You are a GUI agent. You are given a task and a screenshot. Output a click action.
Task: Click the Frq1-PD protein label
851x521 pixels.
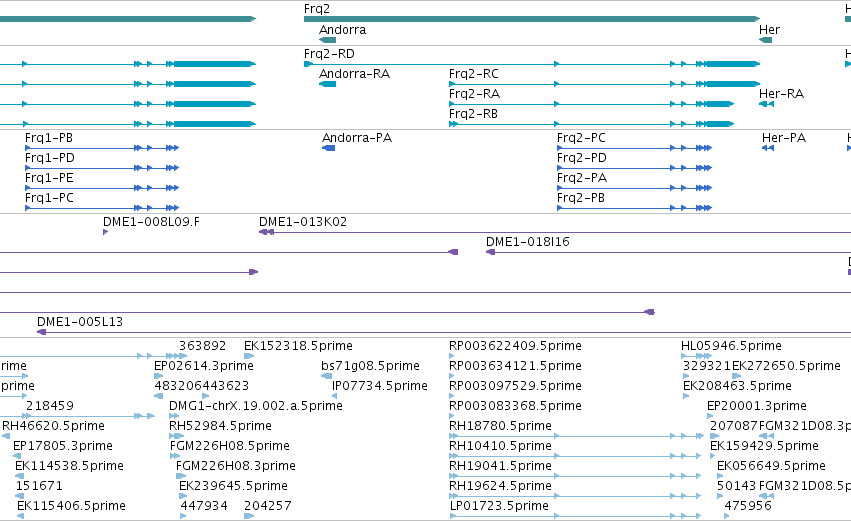coord(49,158)
